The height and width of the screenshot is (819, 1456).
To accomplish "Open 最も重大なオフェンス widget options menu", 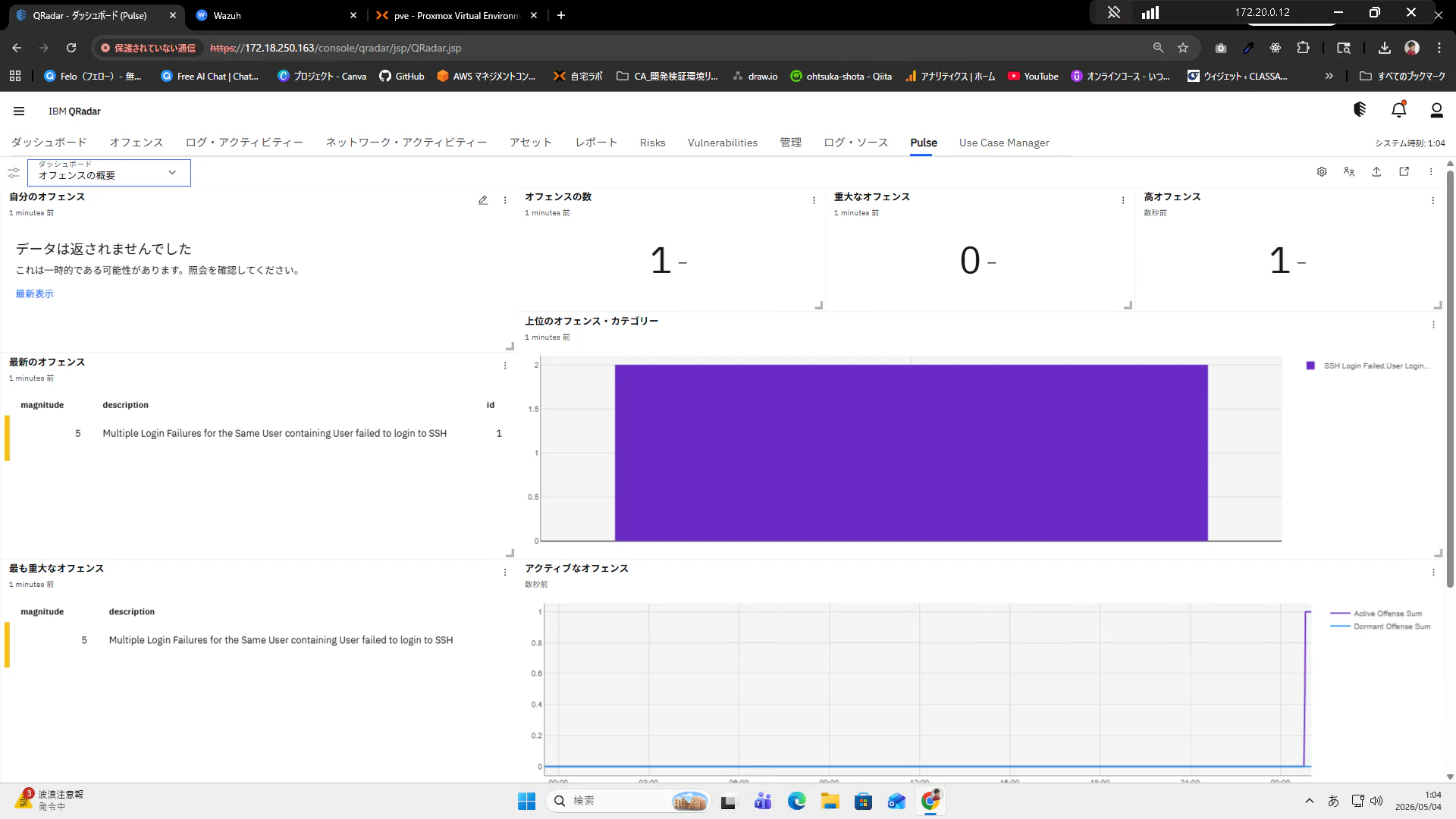I will tap(505, 573).
